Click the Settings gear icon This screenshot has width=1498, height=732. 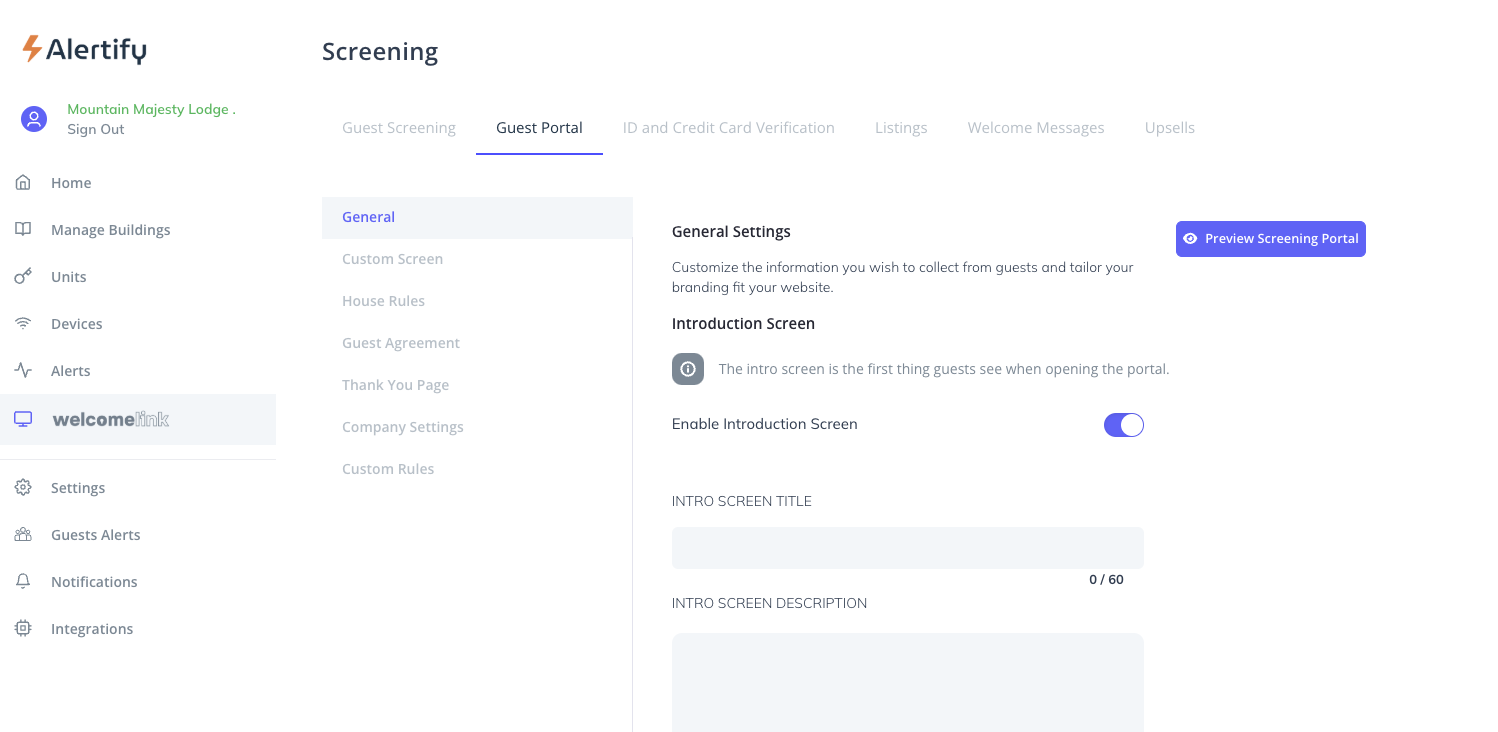pos(23,488)
